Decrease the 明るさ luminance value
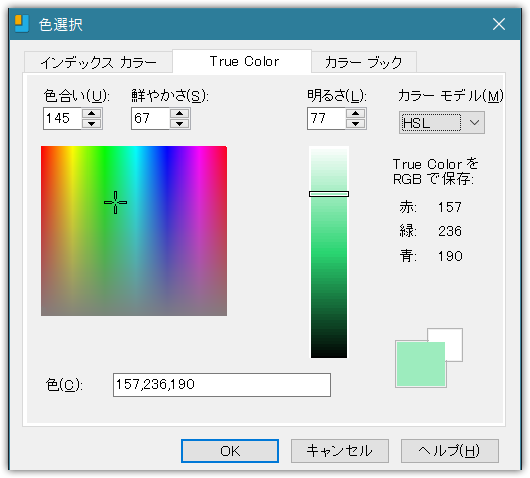Image resolution: width=530 pixels, height=478 pixels. pyautogui.click(x=355, y=123)
